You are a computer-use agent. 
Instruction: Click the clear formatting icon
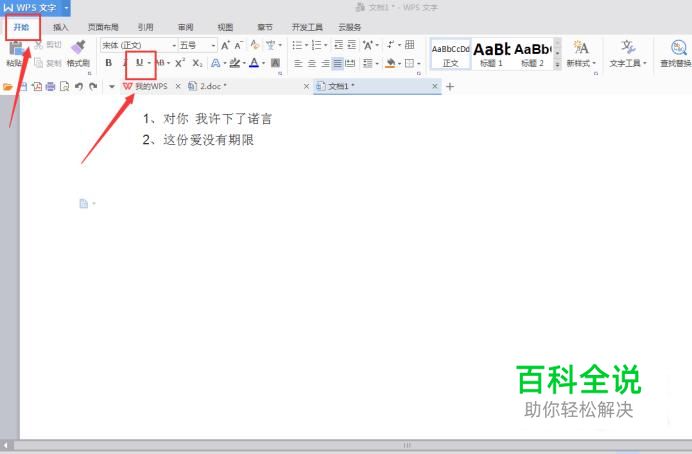tap(255, 45)
